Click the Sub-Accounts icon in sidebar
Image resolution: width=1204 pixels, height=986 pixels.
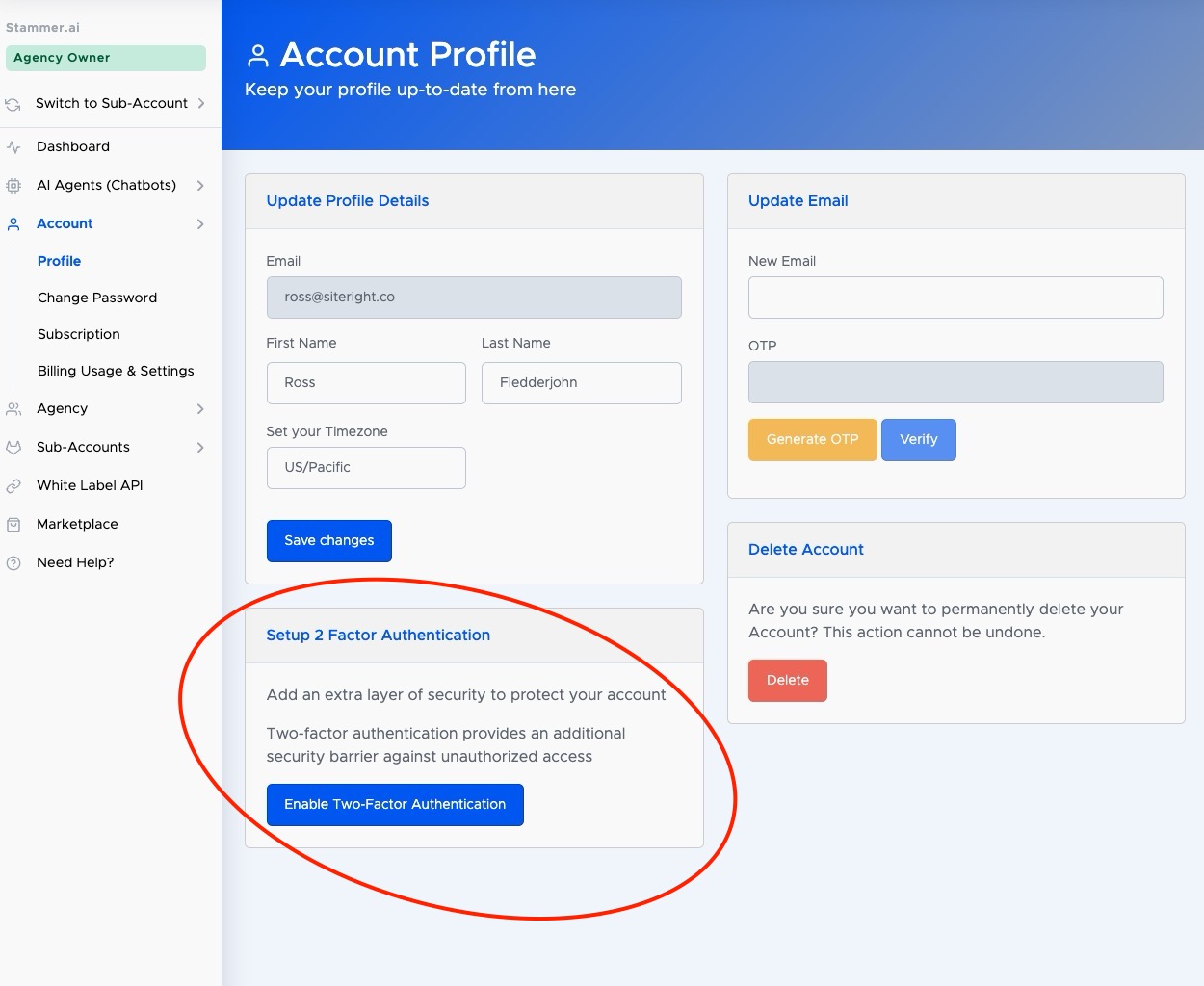point(13,448)
